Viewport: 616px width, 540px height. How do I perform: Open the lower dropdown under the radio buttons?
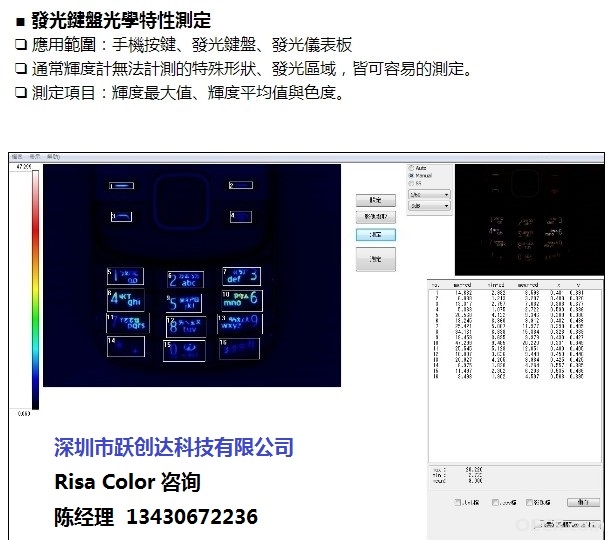[x=429, y=206]
